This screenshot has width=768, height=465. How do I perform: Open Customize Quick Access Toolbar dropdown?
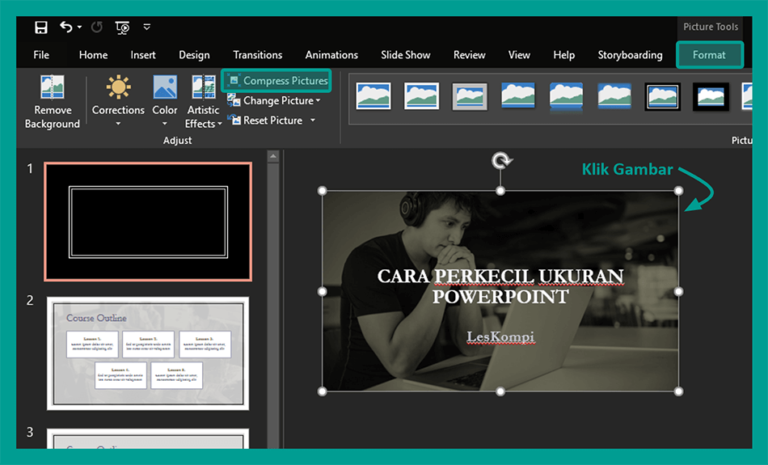coord(146,27)
